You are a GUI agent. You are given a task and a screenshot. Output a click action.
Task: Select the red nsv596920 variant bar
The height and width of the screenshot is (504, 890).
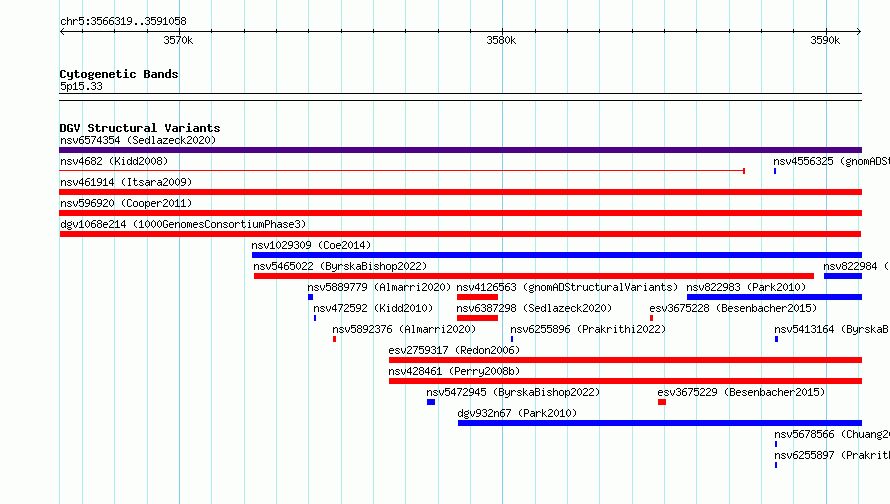[x=460, y=213]
